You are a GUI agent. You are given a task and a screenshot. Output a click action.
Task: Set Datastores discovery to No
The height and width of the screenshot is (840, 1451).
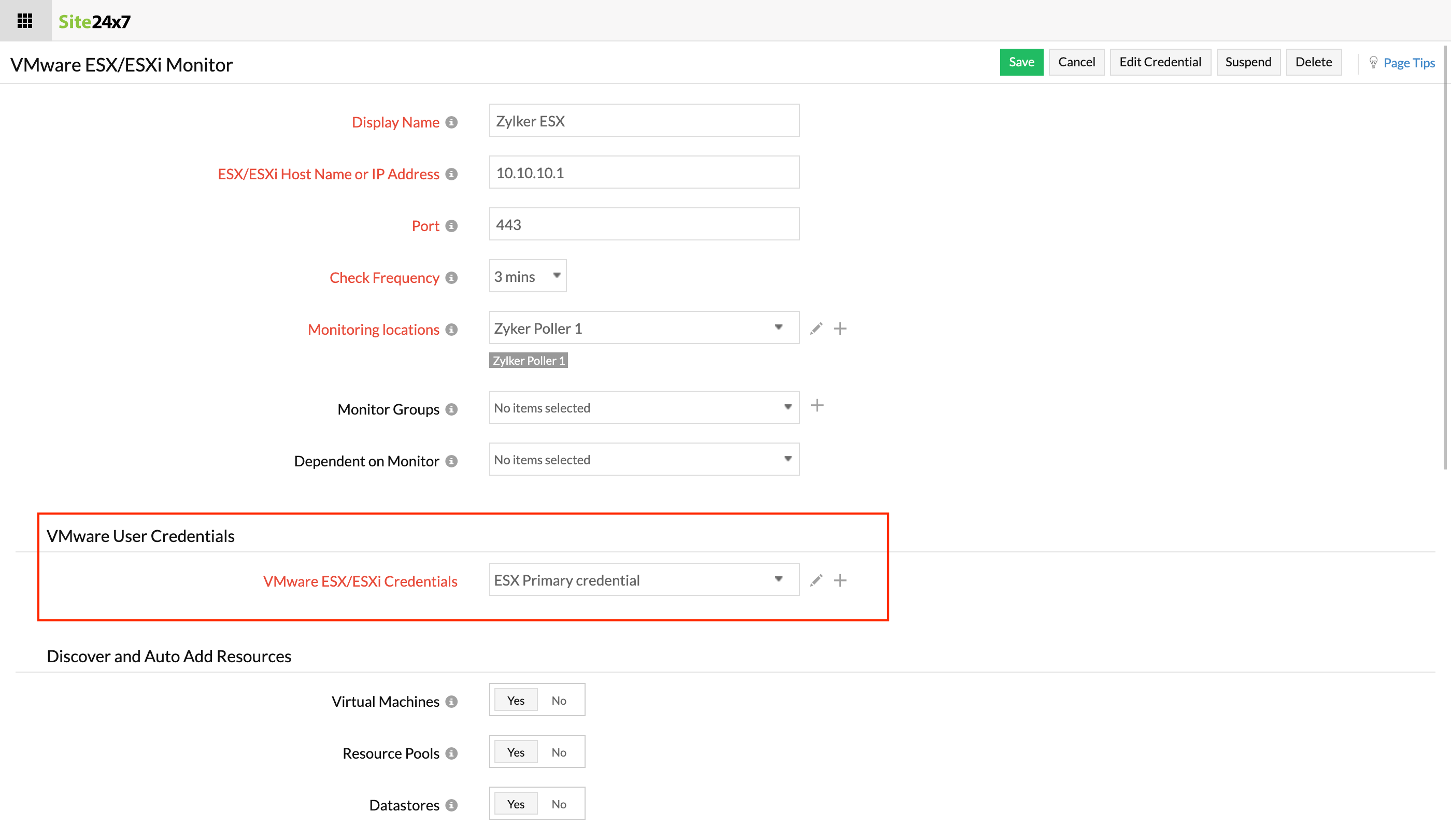click(x=558, y=804)
